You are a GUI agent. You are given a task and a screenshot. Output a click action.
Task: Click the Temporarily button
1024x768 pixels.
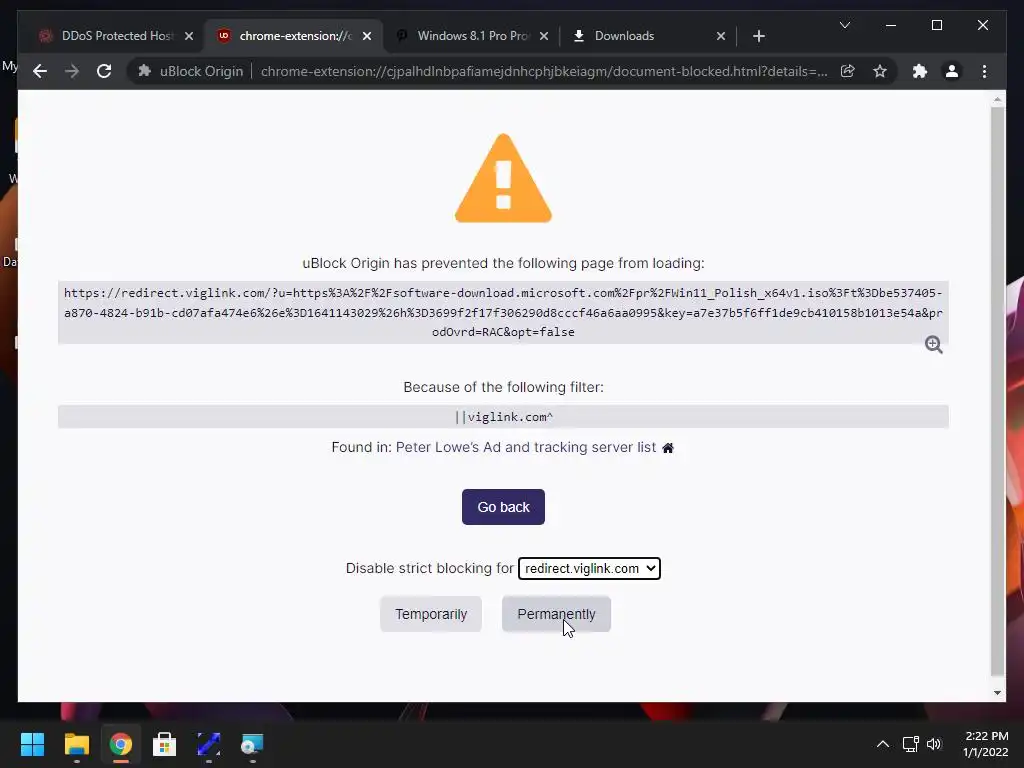click(x=431, y=614)
